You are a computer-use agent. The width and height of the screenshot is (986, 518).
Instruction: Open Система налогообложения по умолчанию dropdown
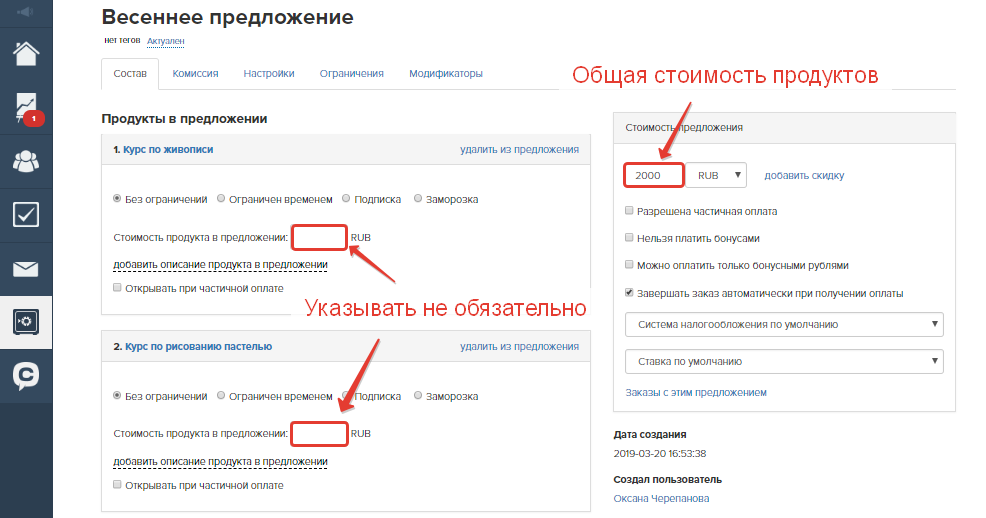point(784,324)
